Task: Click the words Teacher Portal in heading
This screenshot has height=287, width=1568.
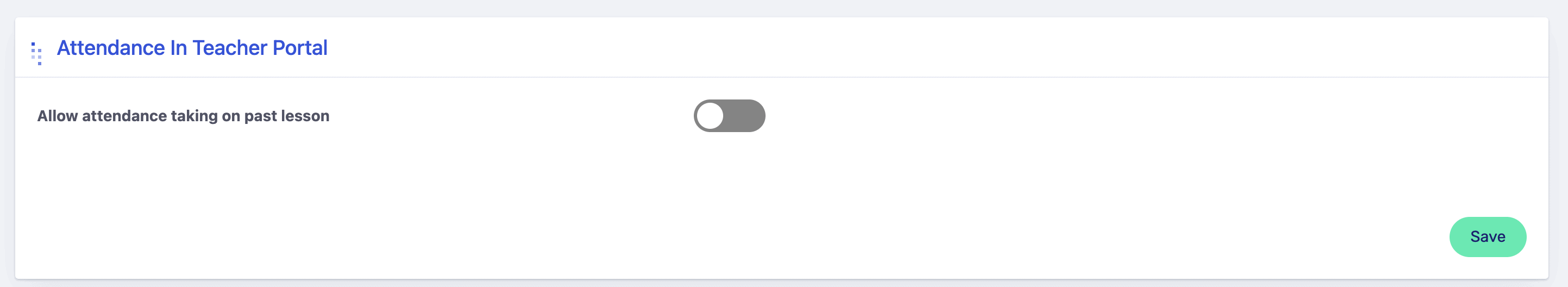Action: pyautogui.click(x=259, y=47)
